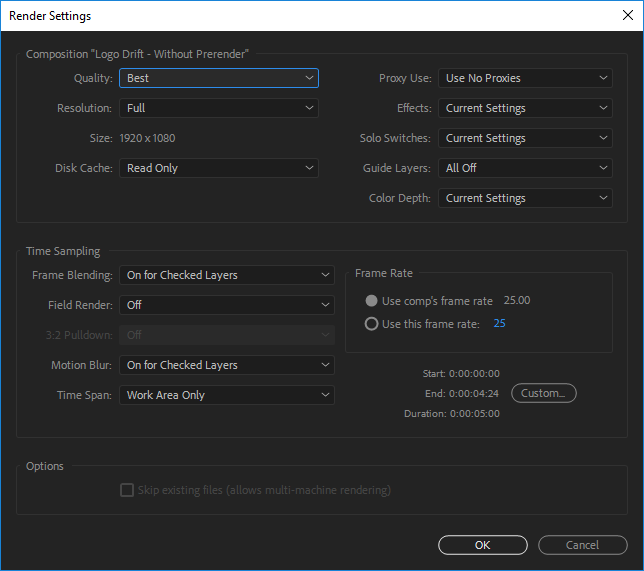The width and height of the screenshot is (644, 571).
Task: Expand the Field Render Off dropdown
Action: (227, 305)
